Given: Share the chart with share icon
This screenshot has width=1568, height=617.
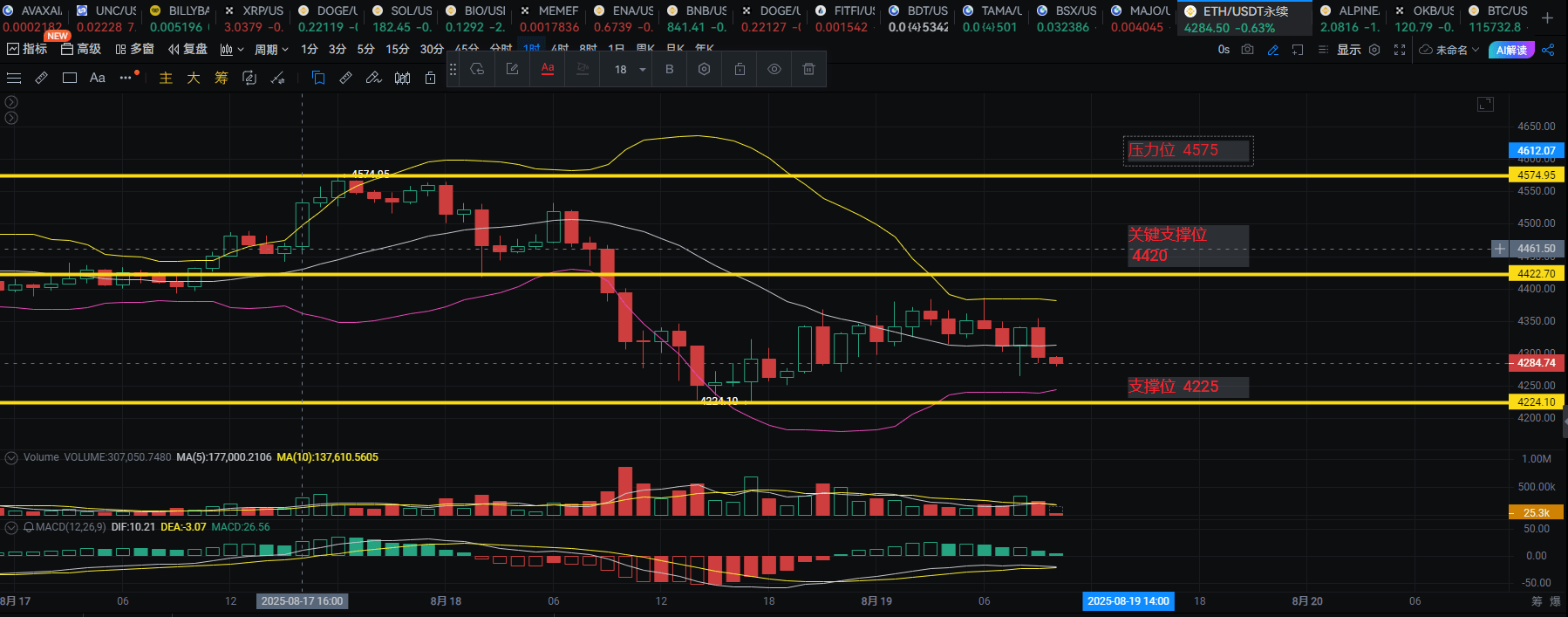Looking at the screenshot, I should click(x=1548, y=50).
